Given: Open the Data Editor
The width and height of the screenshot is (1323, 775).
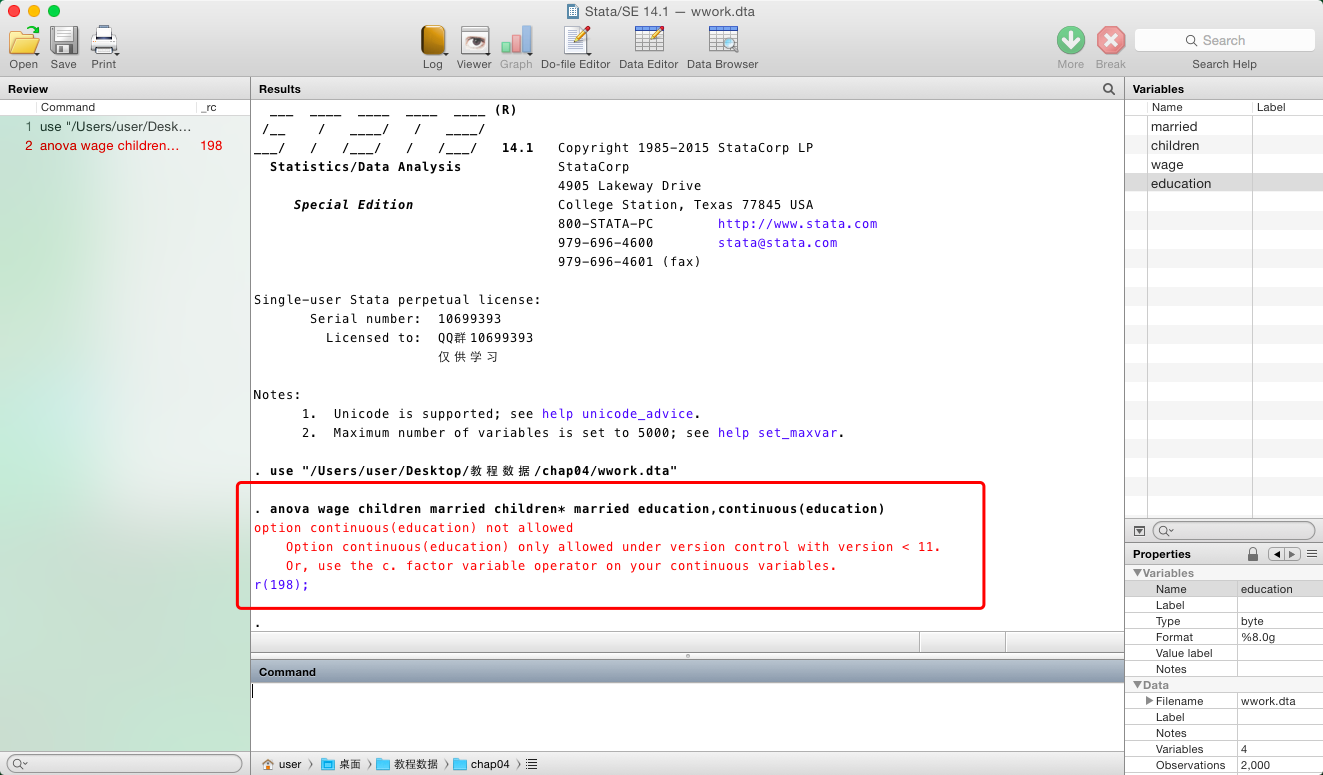Looking at the screenshot, I should pos(649,41).
